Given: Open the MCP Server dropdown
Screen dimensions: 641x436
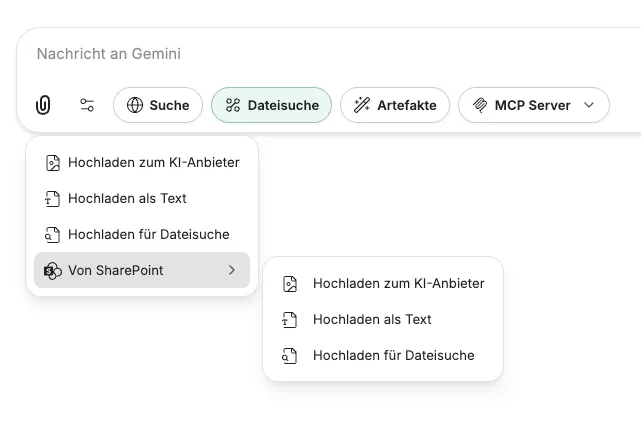Looking at the screenshot, I should coord(533,105).
